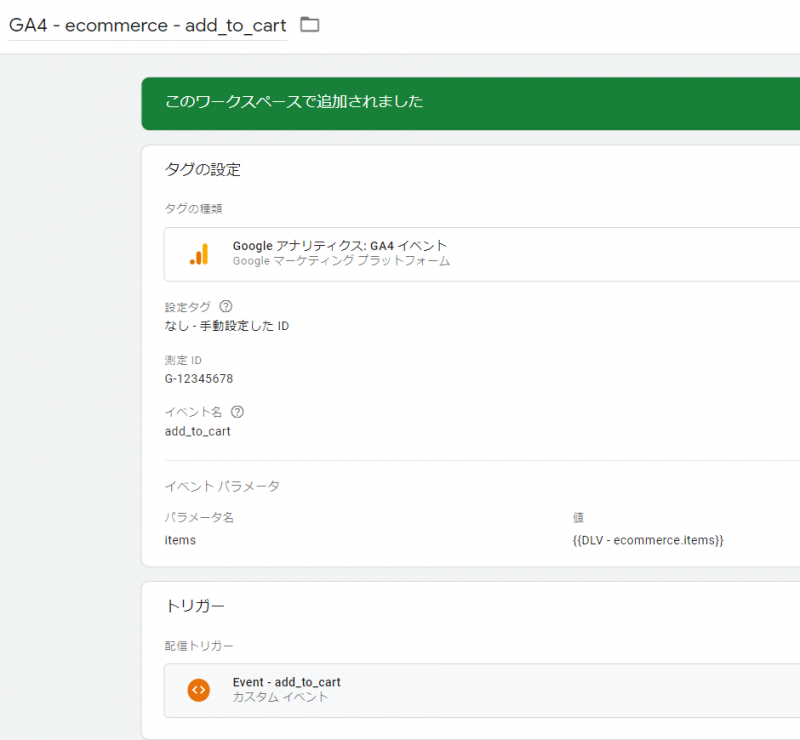Screen dimensions: 800x740
Task: Click the パラメータ名 column header
Action: tap(199, 517)
